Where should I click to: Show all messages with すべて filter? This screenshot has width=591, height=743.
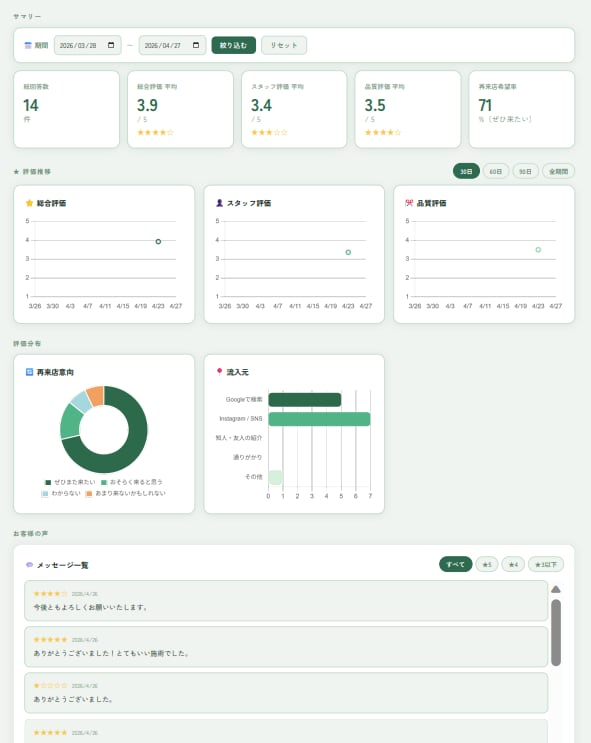455,564
